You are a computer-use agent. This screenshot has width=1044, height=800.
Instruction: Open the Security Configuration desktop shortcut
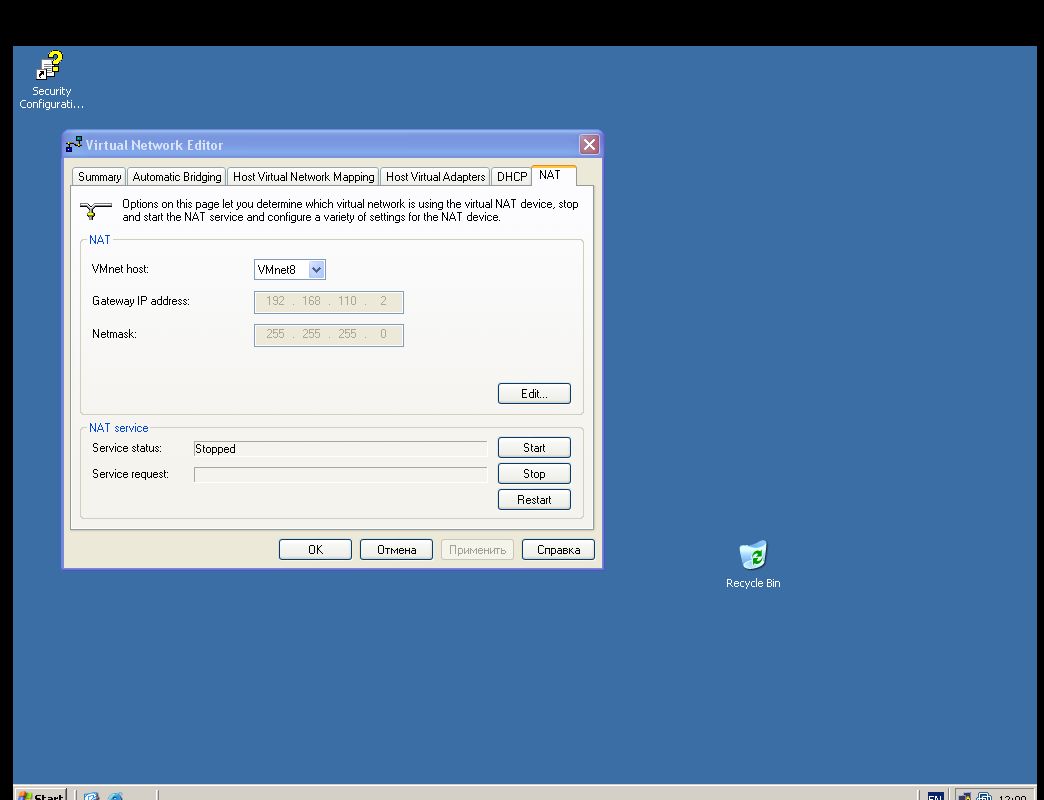tap(51, 80)
